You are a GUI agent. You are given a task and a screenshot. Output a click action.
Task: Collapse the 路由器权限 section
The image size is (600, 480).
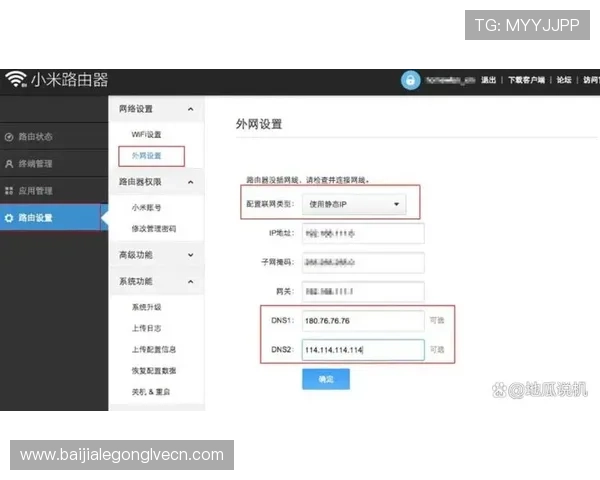[157, 182]
